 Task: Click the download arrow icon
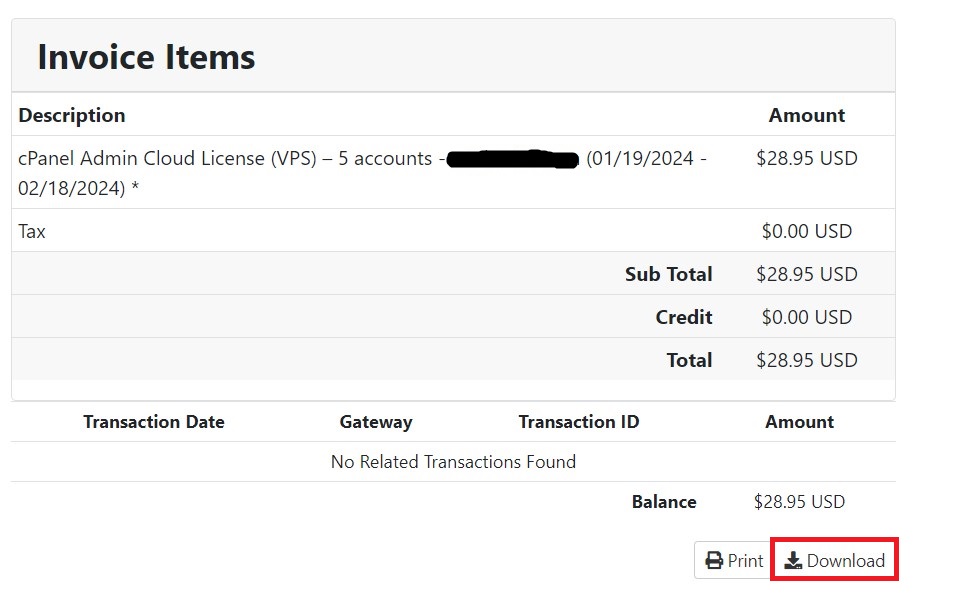pos(793,561)
